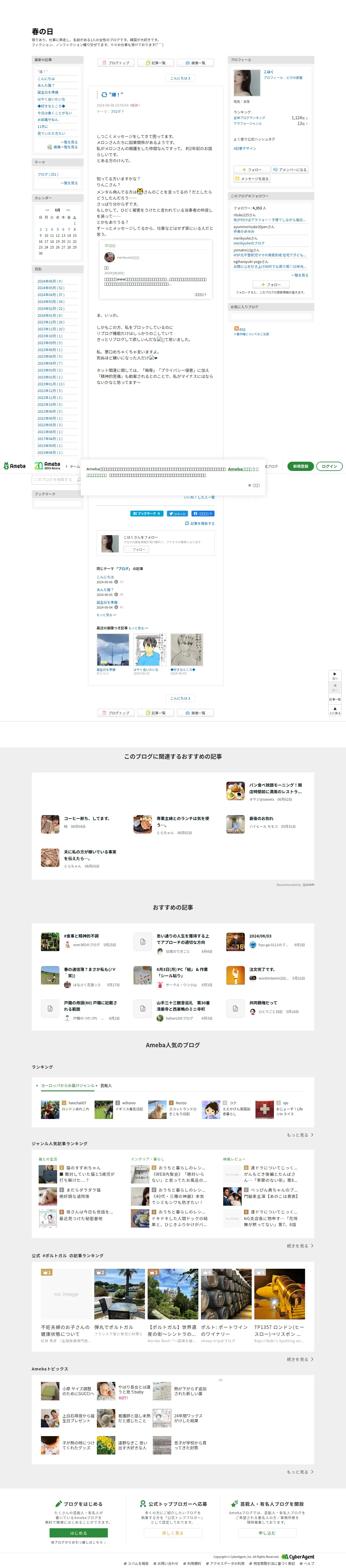The image size is (346, 1568).
Task: Open the 猫との生活 genre heading
Action: point(48,1159)
